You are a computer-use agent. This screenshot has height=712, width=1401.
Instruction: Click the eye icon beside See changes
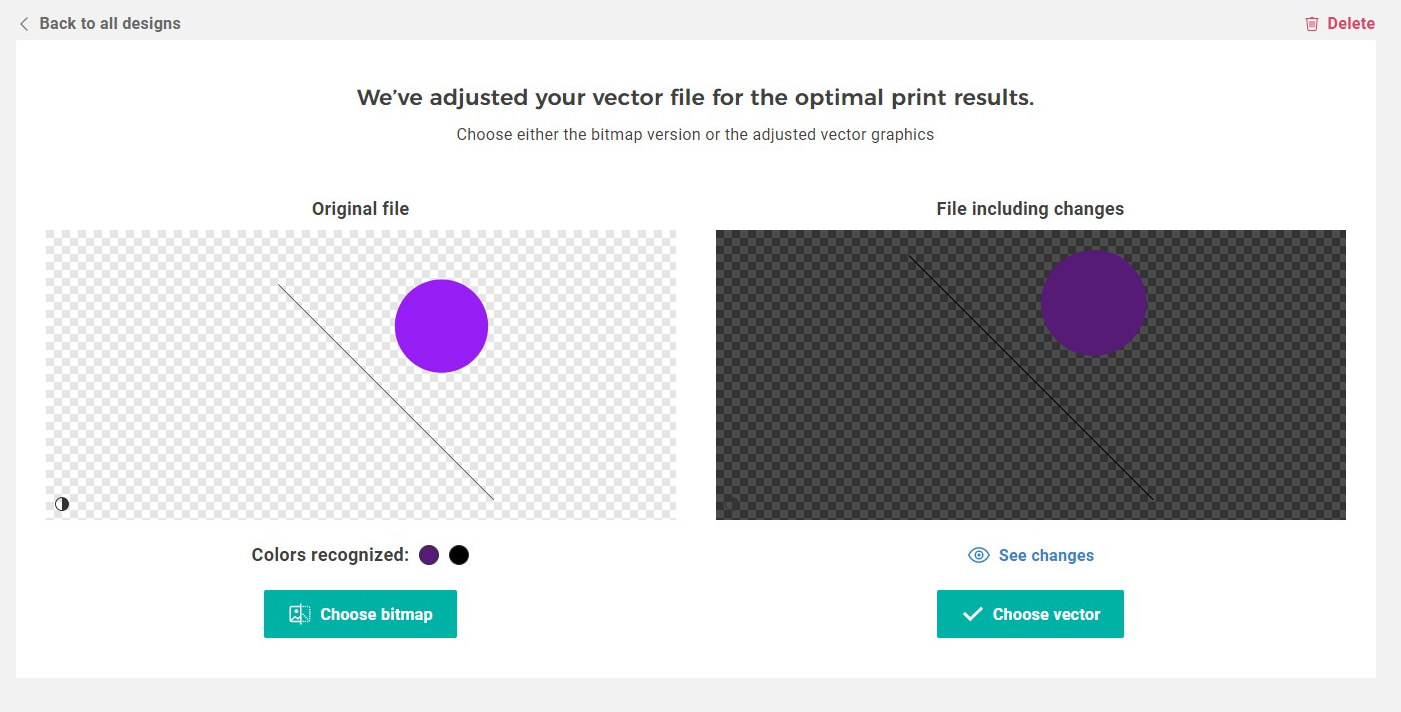tap(979, 555)
